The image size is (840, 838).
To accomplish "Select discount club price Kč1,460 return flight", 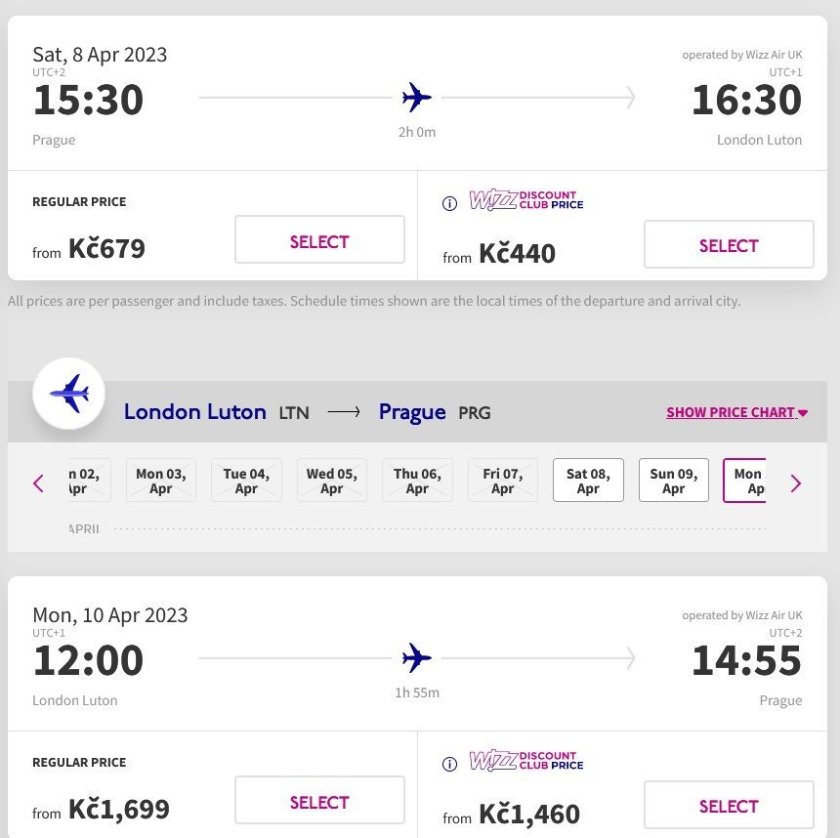I will pos(728,806).
